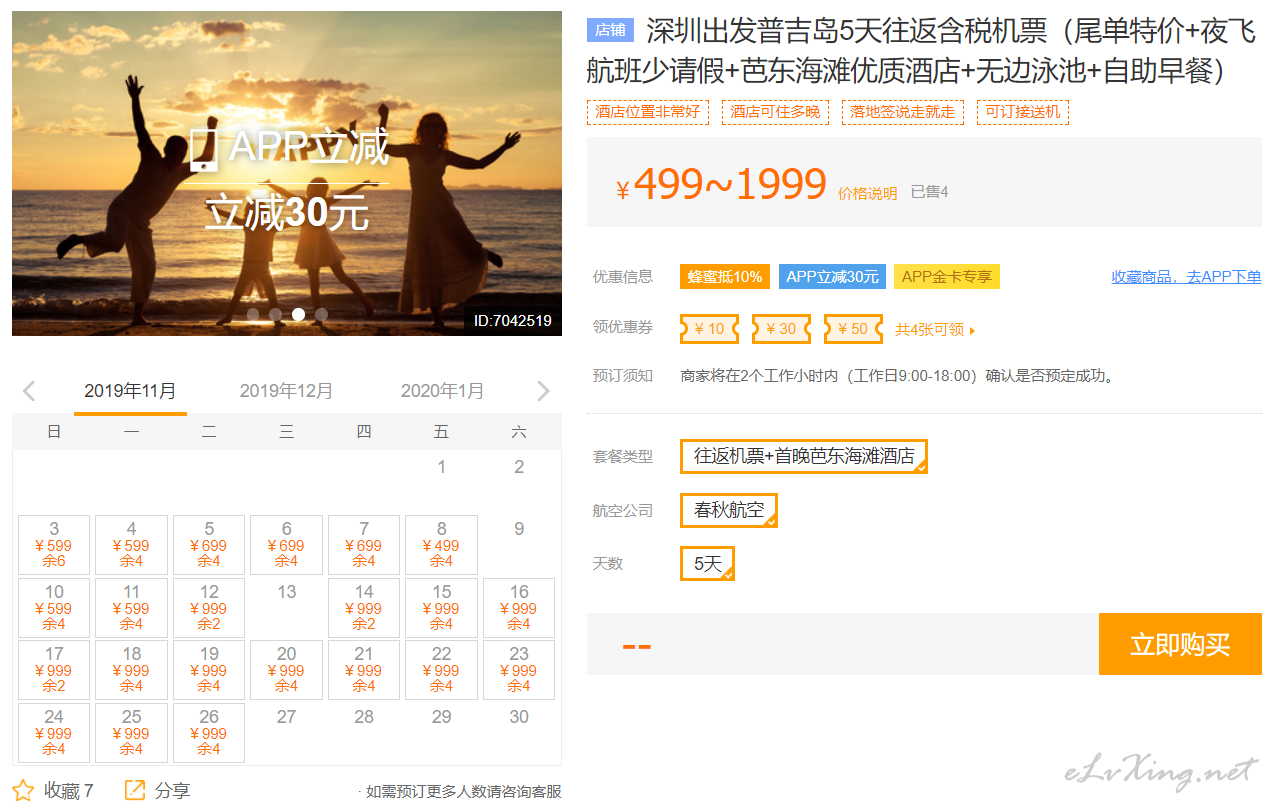Image resolution: width=1269 pixels, height=805 pixels.
Task: Select airline 春秋航空 option
Action: coord(729,510)
